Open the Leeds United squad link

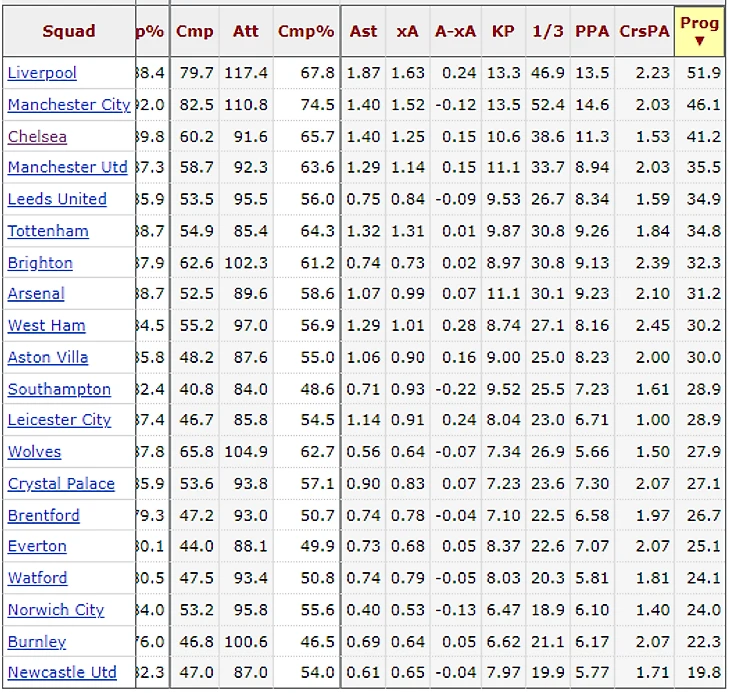[57, 199]
